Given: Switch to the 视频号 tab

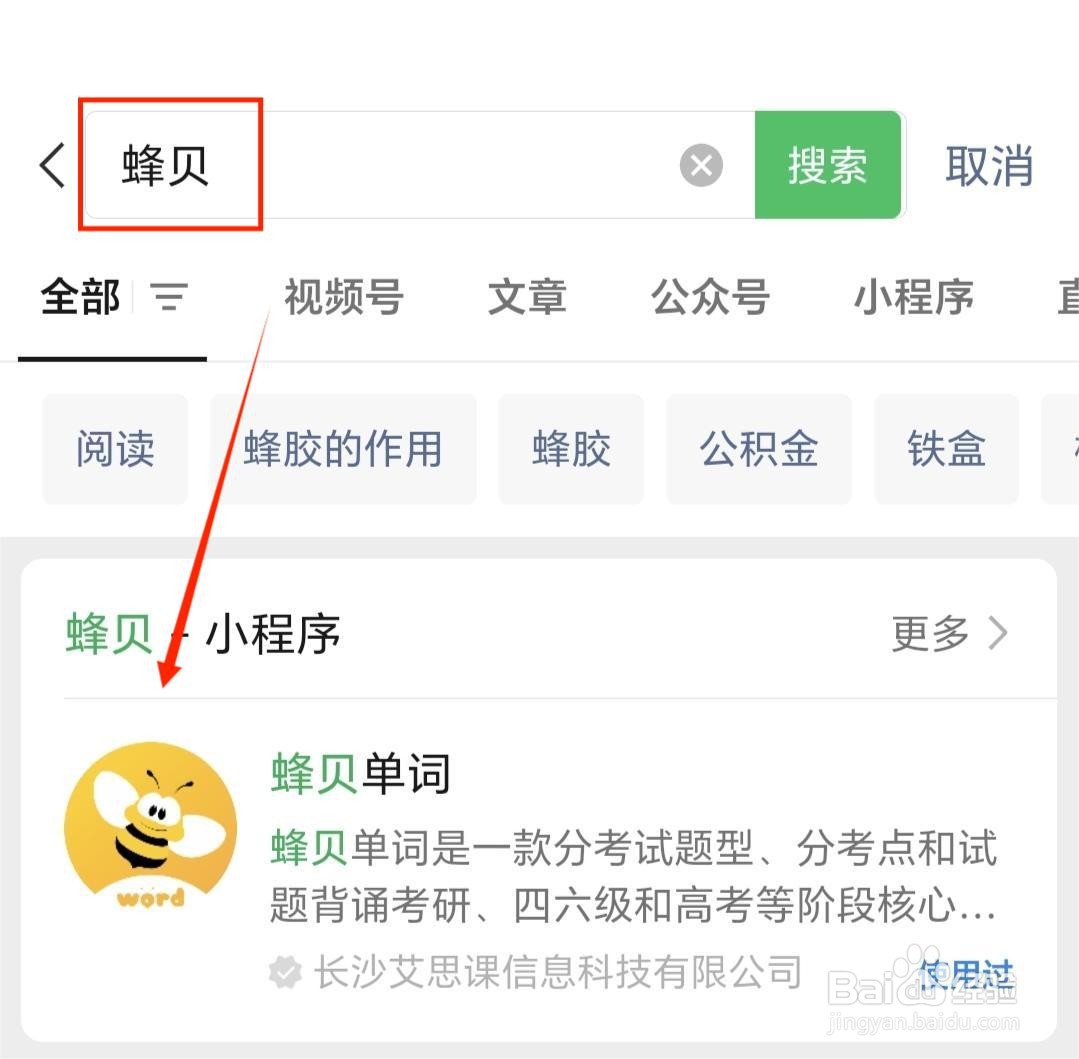Looking at the screenshot, I should click(x=343, y=297).
